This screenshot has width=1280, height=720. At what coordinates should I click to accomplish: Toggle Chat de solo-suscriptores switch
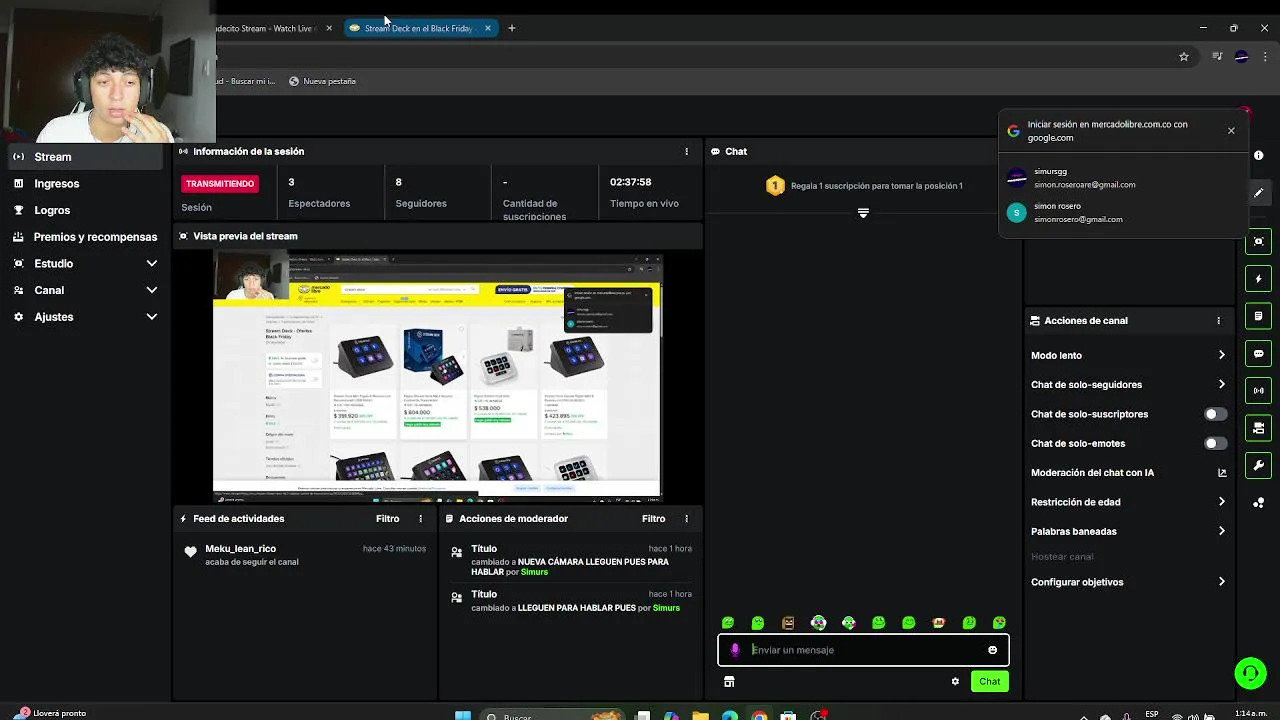(1215, 414)
